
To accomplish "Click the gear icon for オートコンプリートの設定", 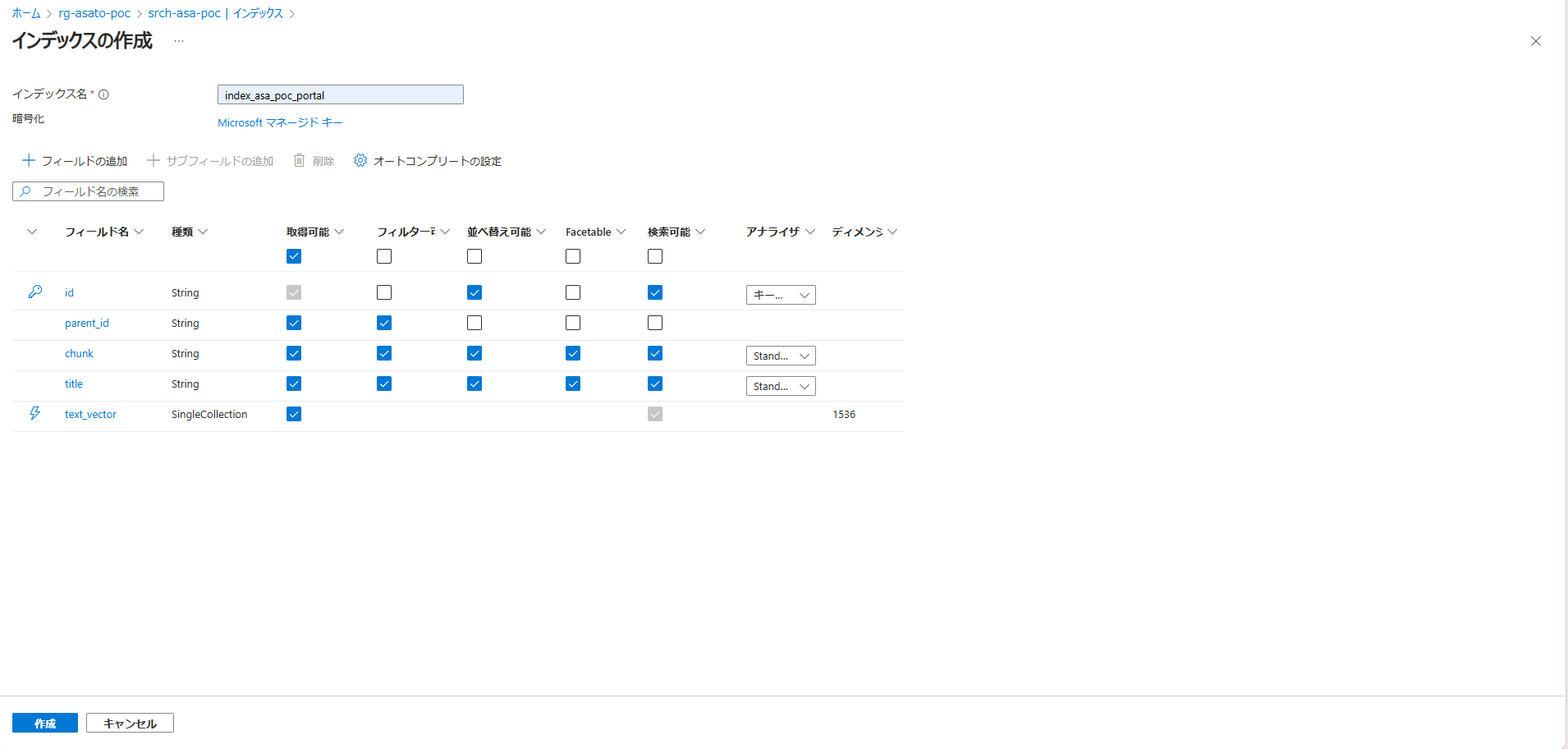I will (360, 160).
